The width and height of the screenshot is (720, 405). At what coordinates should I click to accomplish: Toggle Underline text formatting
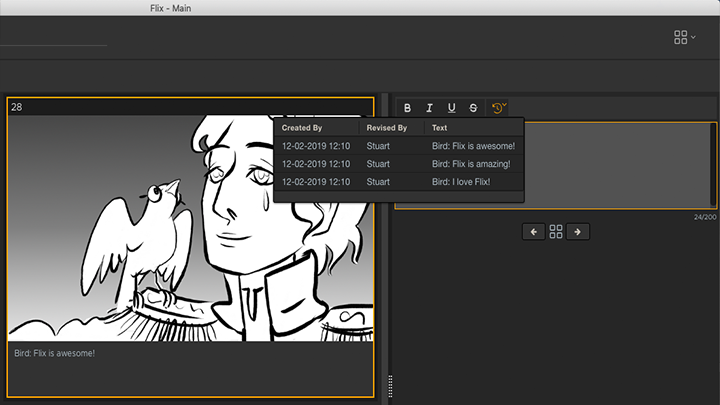[x=451, y=108]
